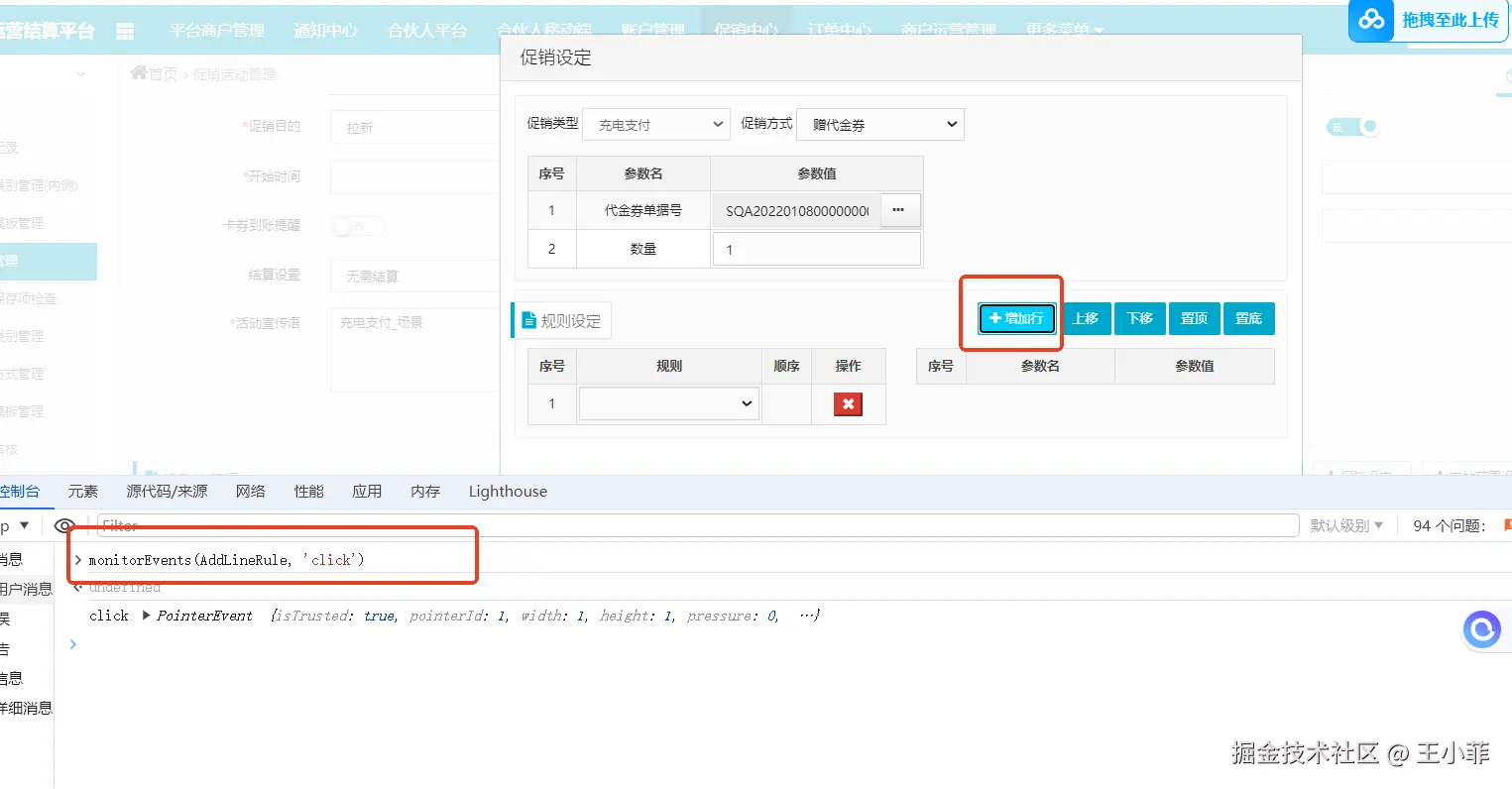Screen dimensions: 1512x789
Task: Click the grid icon beside the platform title
Action: [125, 31]
